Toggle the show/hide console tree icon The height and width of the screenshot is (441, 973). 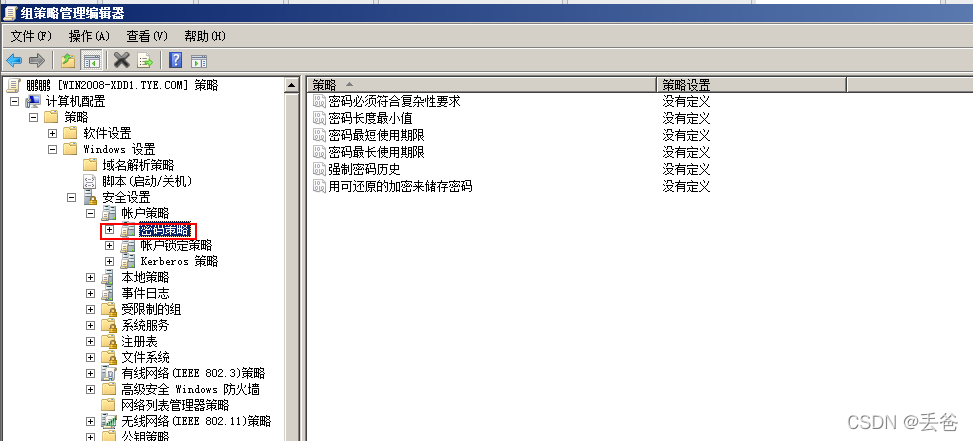pos(91,60)
